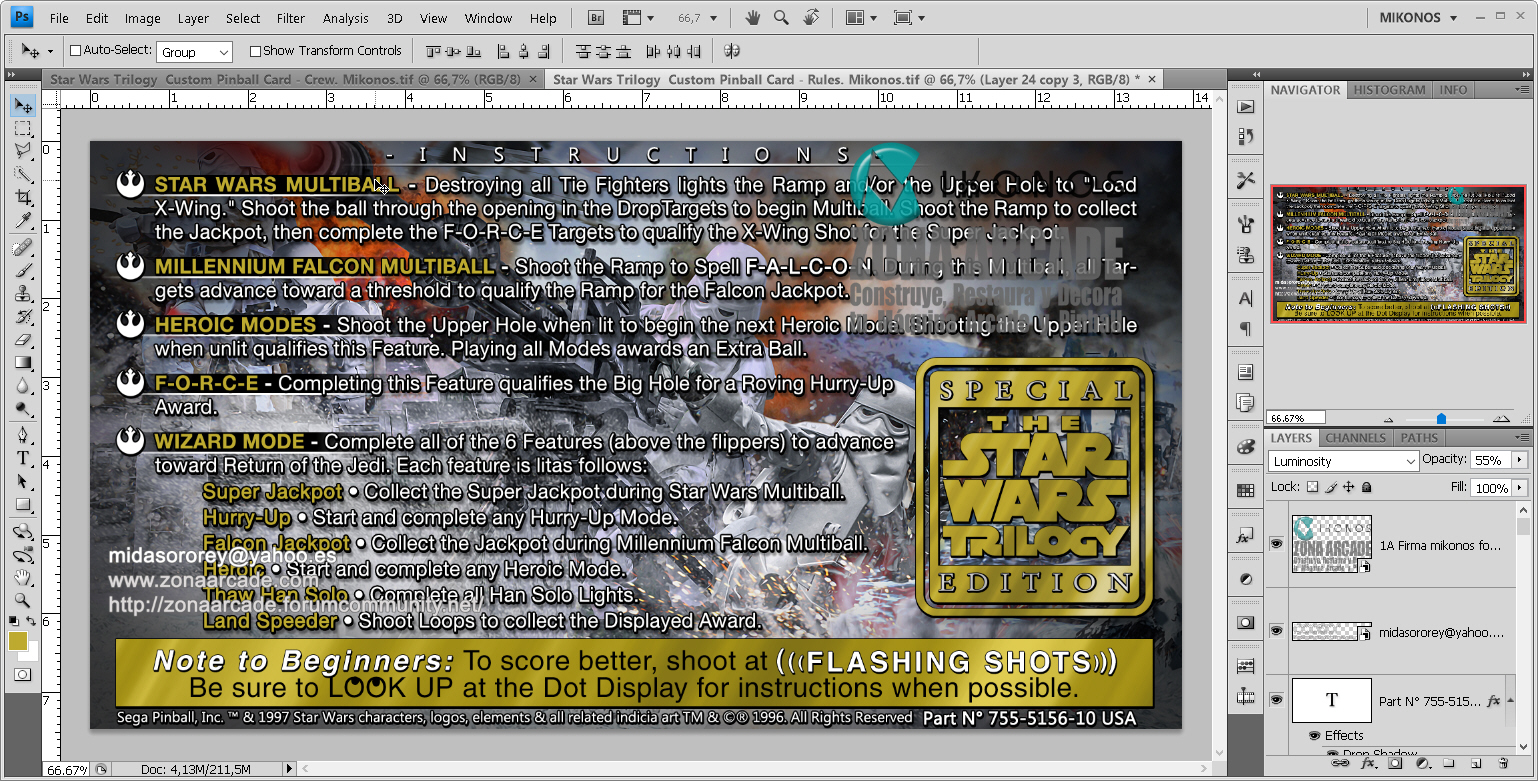Image resolution: width=1538 pixels, height=781 pixels.
Task: Select the Crop tool
Action: (x=23, y=198)
